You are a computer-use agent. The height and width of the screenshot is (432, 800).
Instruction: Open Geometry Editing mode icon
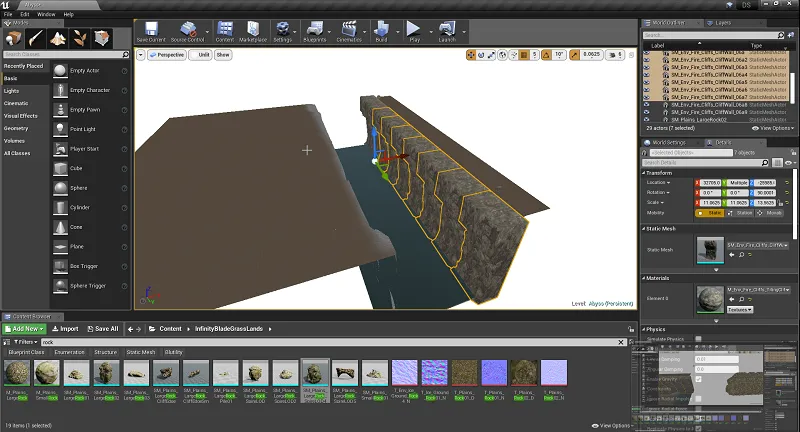click(x=102, y=38)
